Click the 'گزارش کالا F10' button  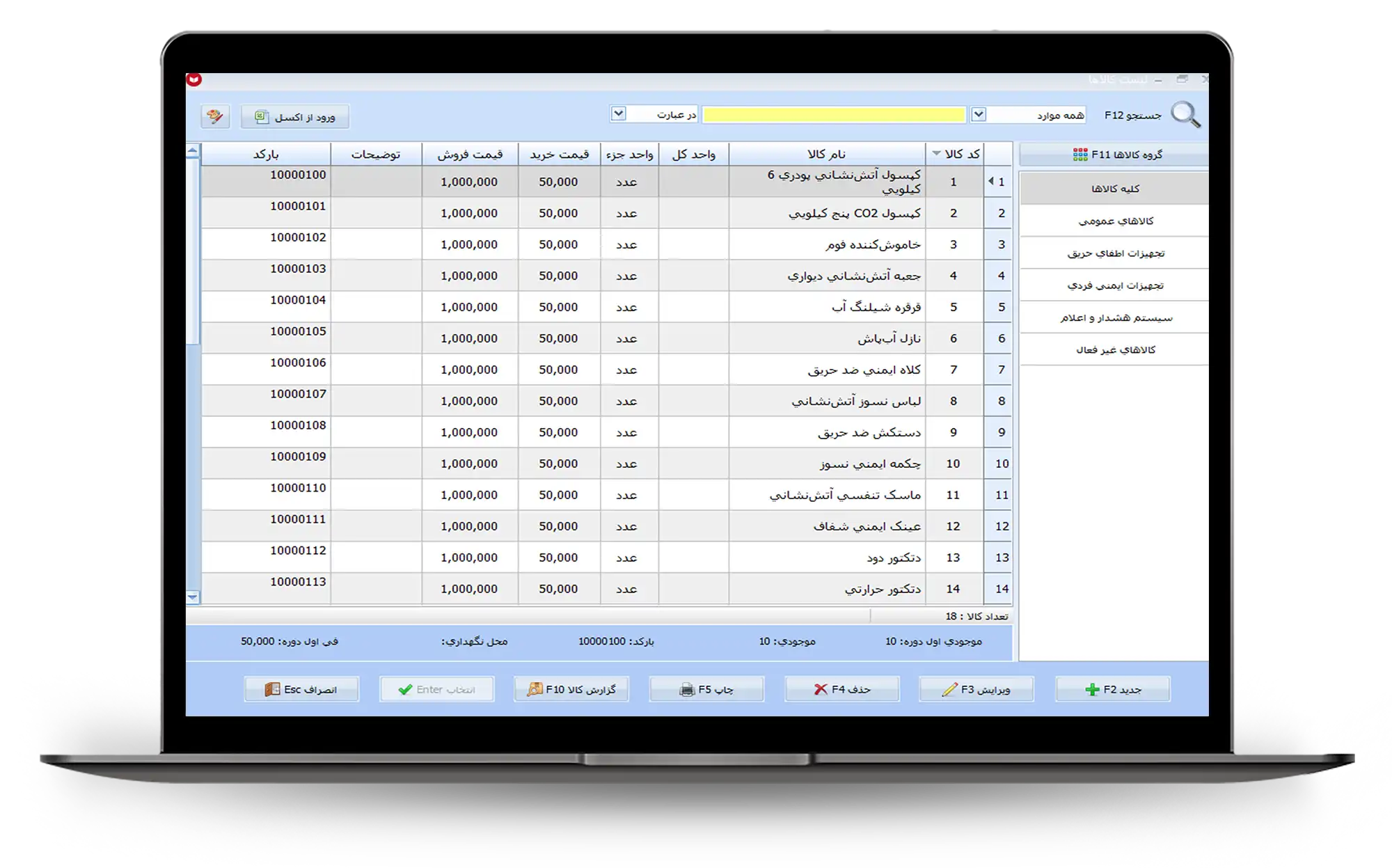[x=571, y=689]
